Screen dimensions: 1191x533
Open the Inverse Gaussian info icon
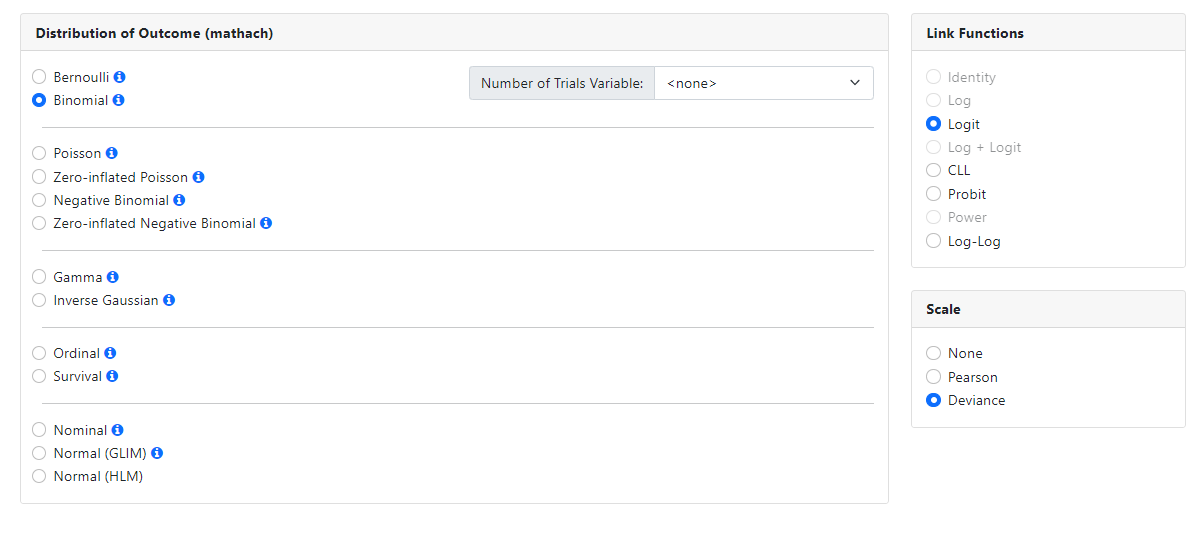(169, 300)
